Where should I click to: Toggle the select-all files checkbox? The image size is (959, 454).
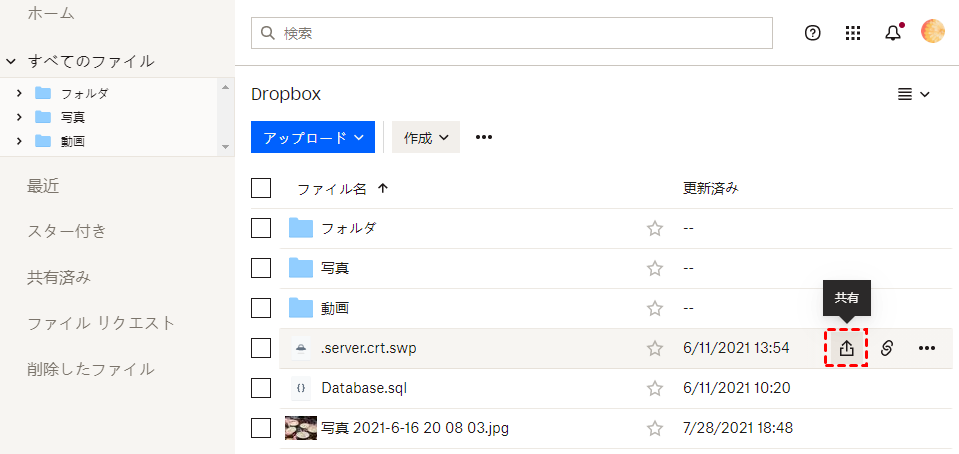[261, 188]
